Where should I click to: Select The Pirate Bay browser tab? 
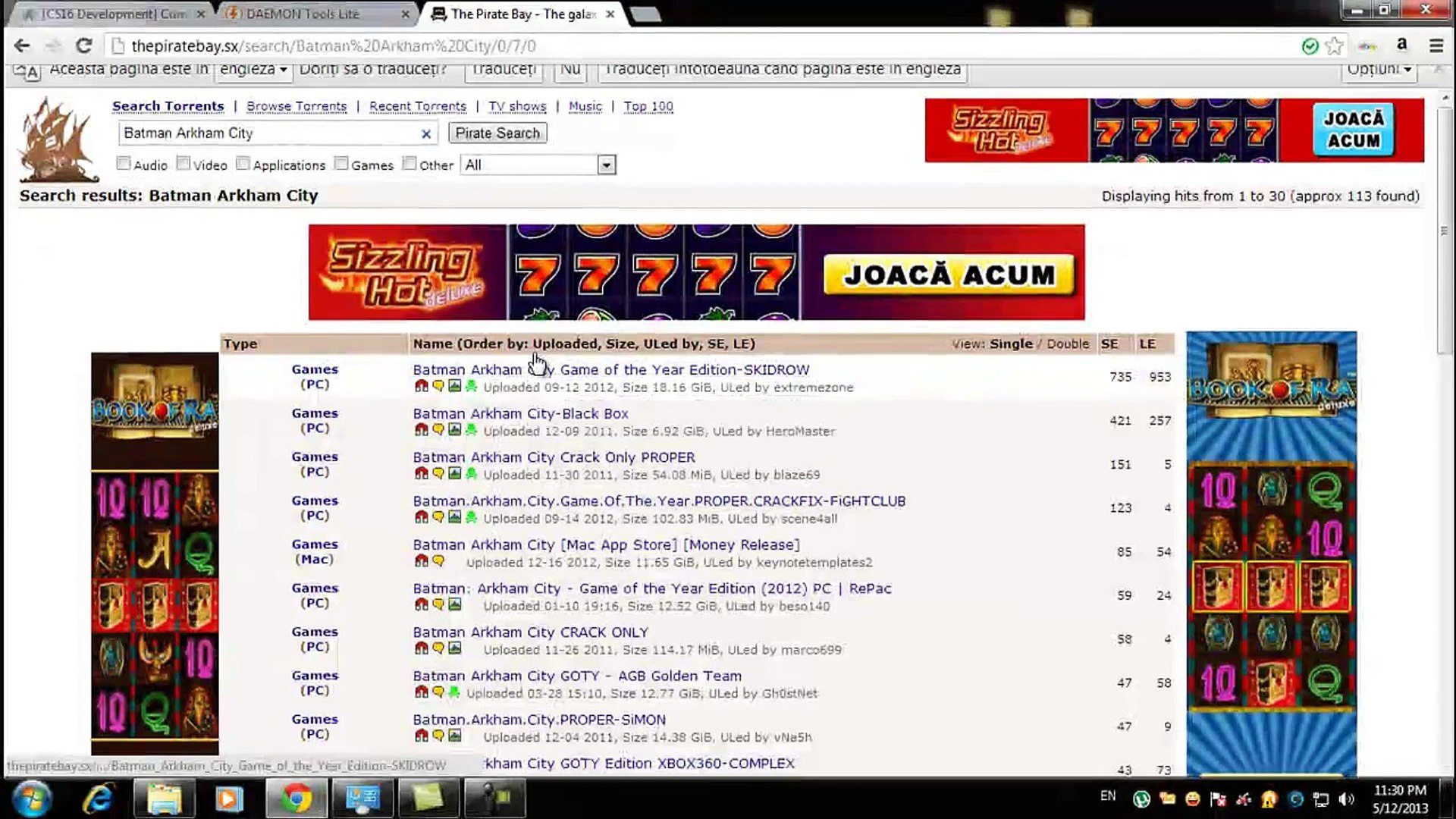tap(523, 14)
